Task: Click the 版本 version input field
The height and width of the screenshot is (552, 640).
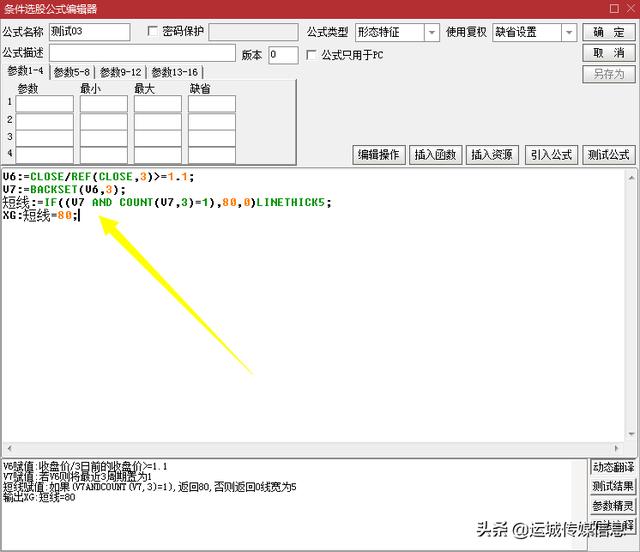Action: [x=283, y=55]
